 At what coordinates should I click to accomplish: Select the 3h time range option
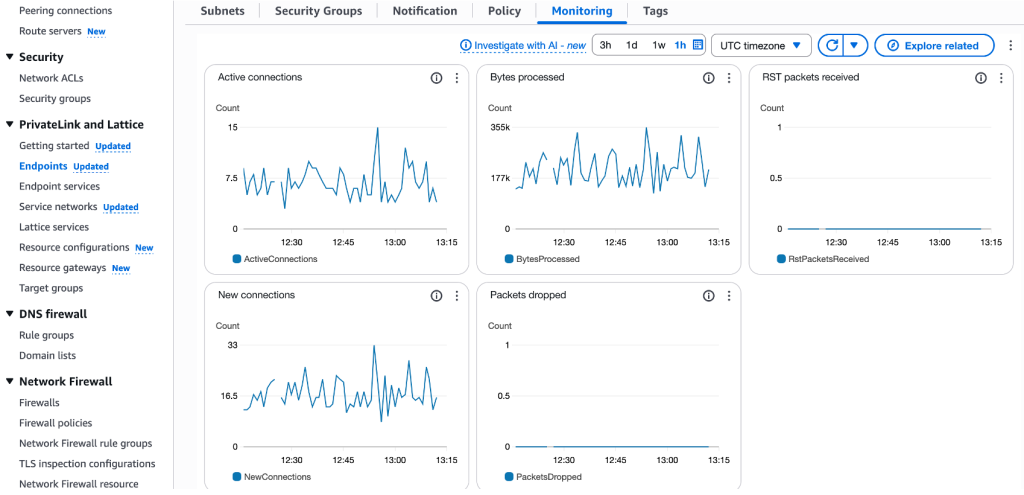pyautogui.click(x=605, y=45)
